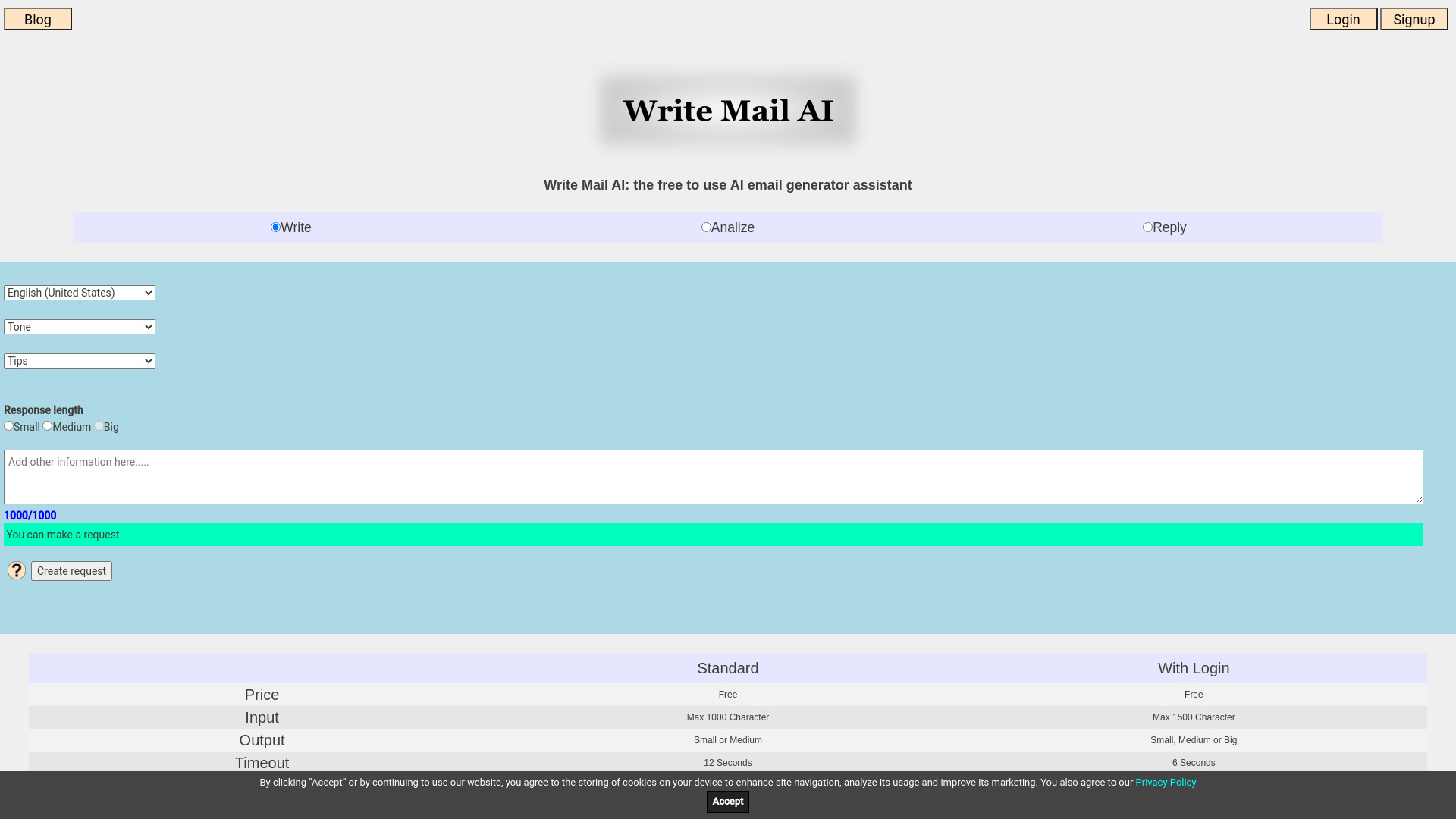
Task: Select the Write mode radio button
Action: click(x=275, y=227)
